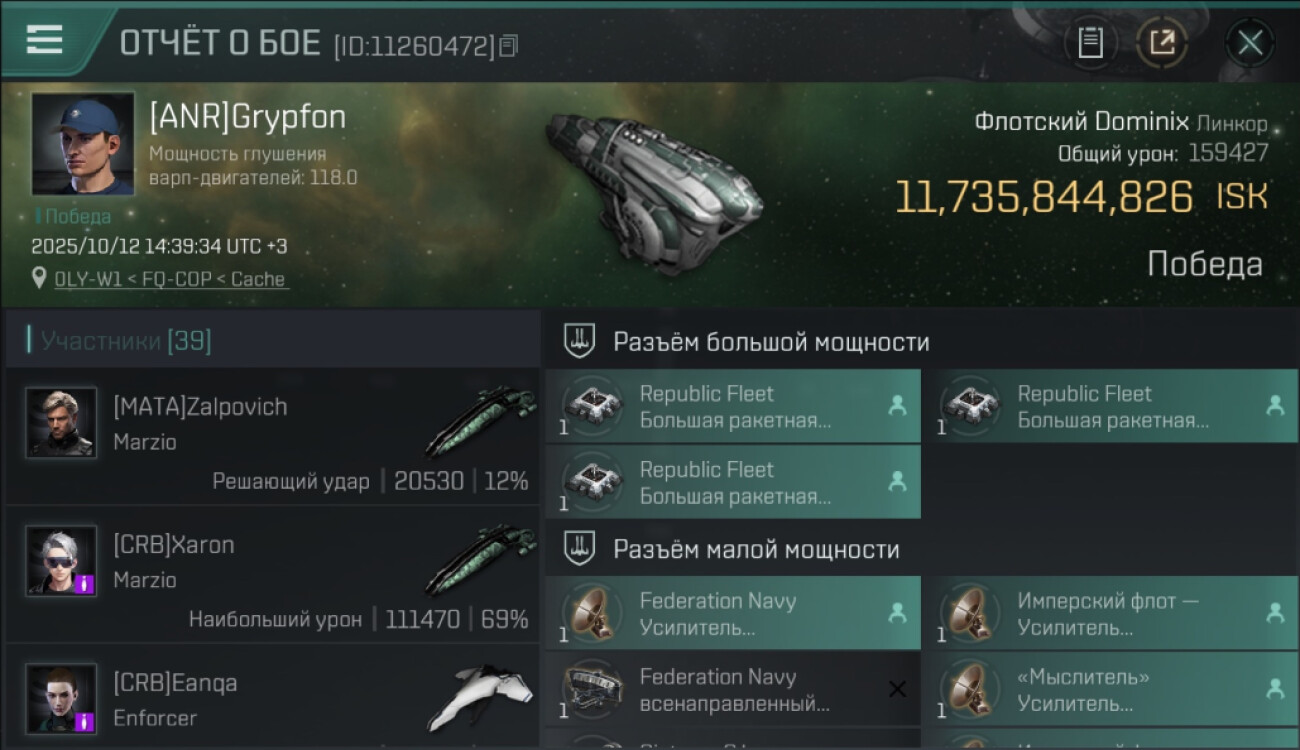Viewport: 1300px width, 750px height.
Task: Open the hamburger menu in the header
Action: 45,41
